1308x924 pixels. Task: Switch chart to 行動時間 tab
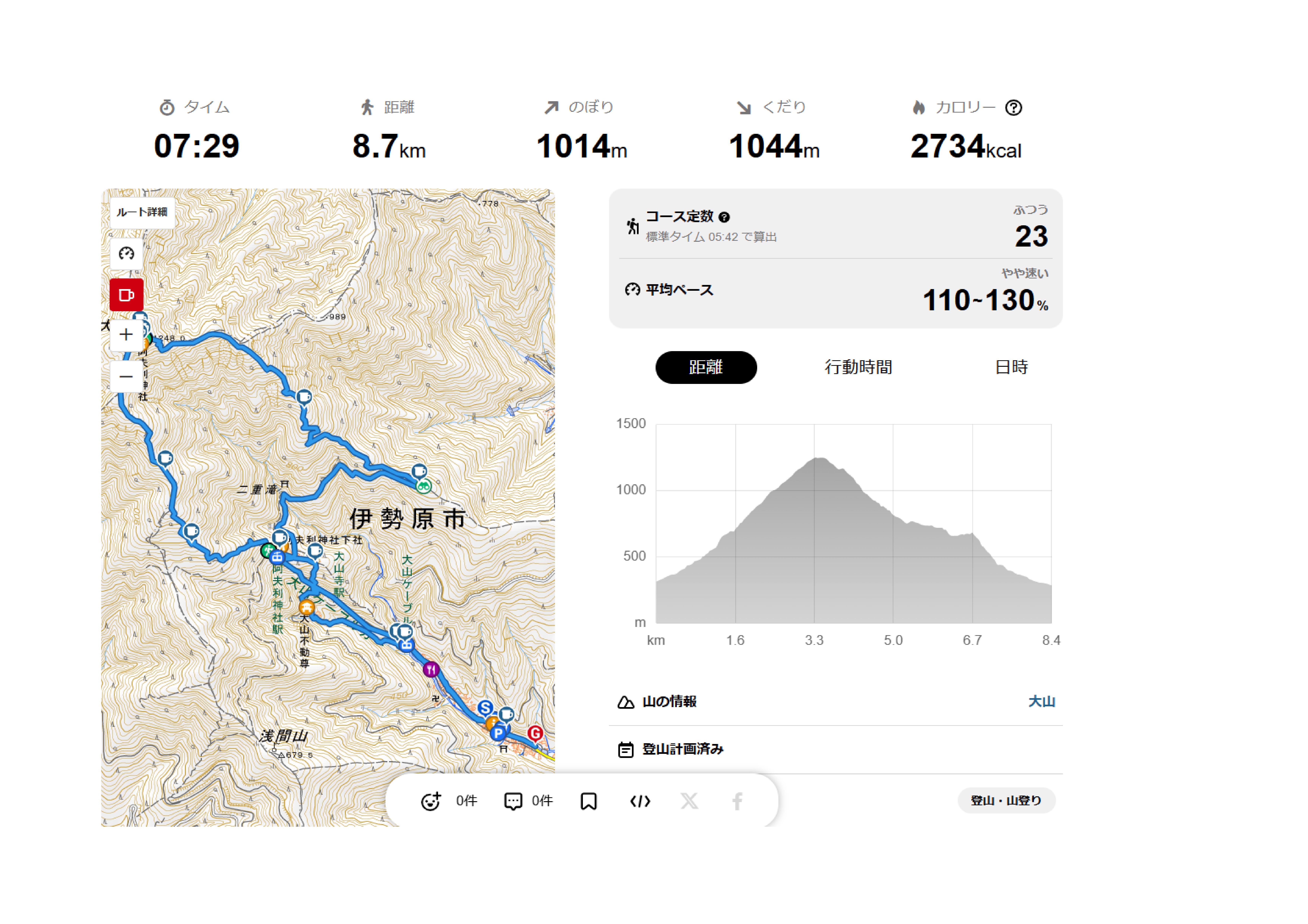tap(858, 368)
